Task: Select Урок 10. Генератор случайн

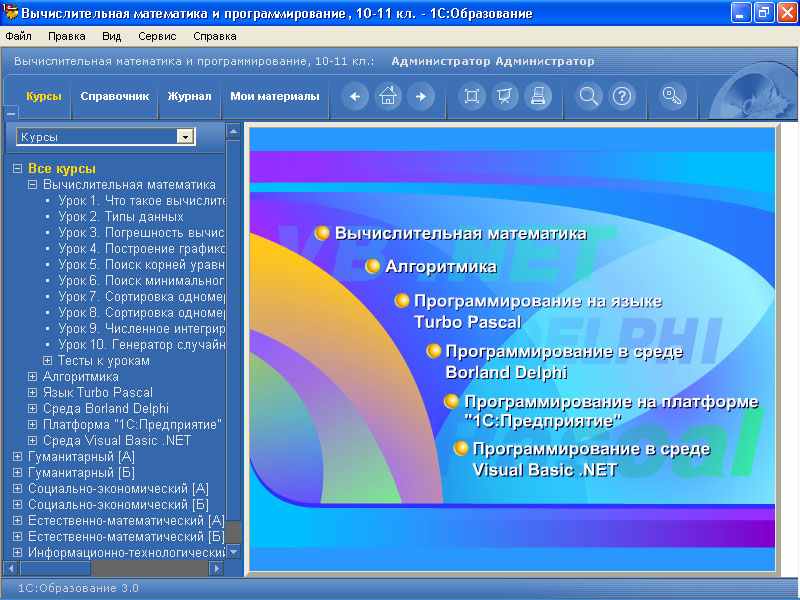Action: click(x=141, y=344)
